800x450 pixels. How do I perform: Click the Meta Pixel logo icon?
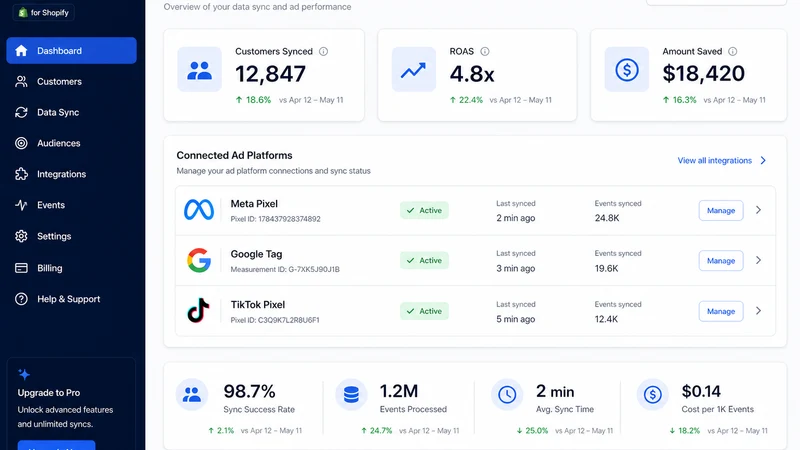pos(199,210)
